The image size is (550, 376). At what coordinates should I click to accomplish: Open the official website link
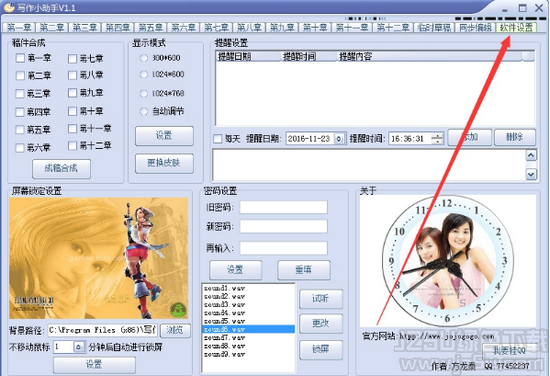pos(447,336)
